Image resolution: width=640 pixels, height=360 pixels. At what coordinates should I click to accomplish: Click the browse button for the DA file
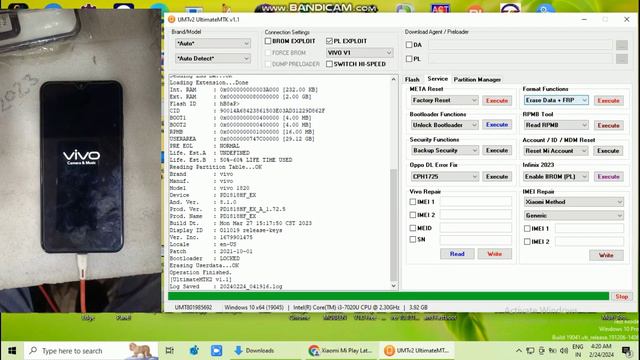click(x=622, y=45)
